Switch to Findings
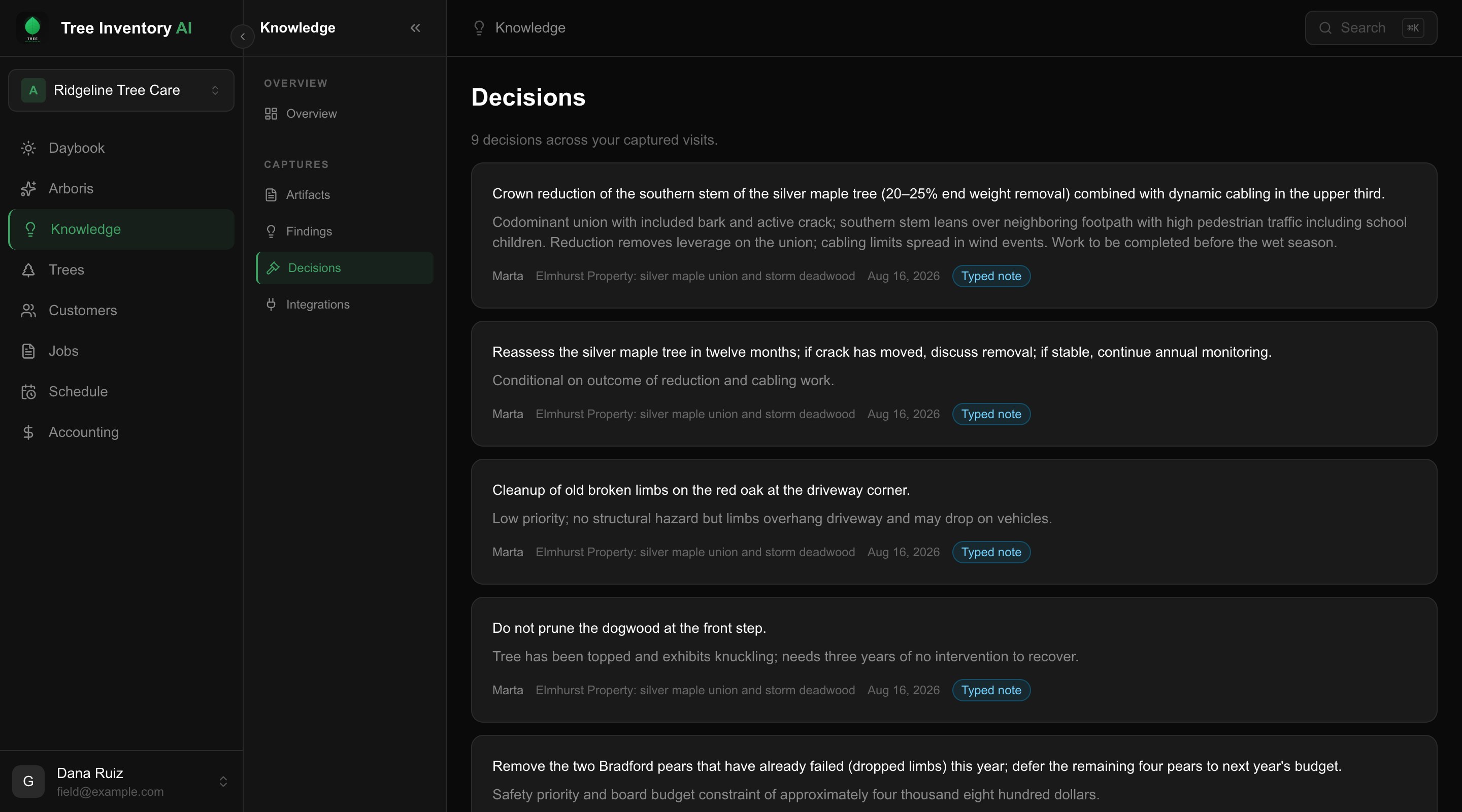The image size is (1462, 812). [x=345, y=231]
